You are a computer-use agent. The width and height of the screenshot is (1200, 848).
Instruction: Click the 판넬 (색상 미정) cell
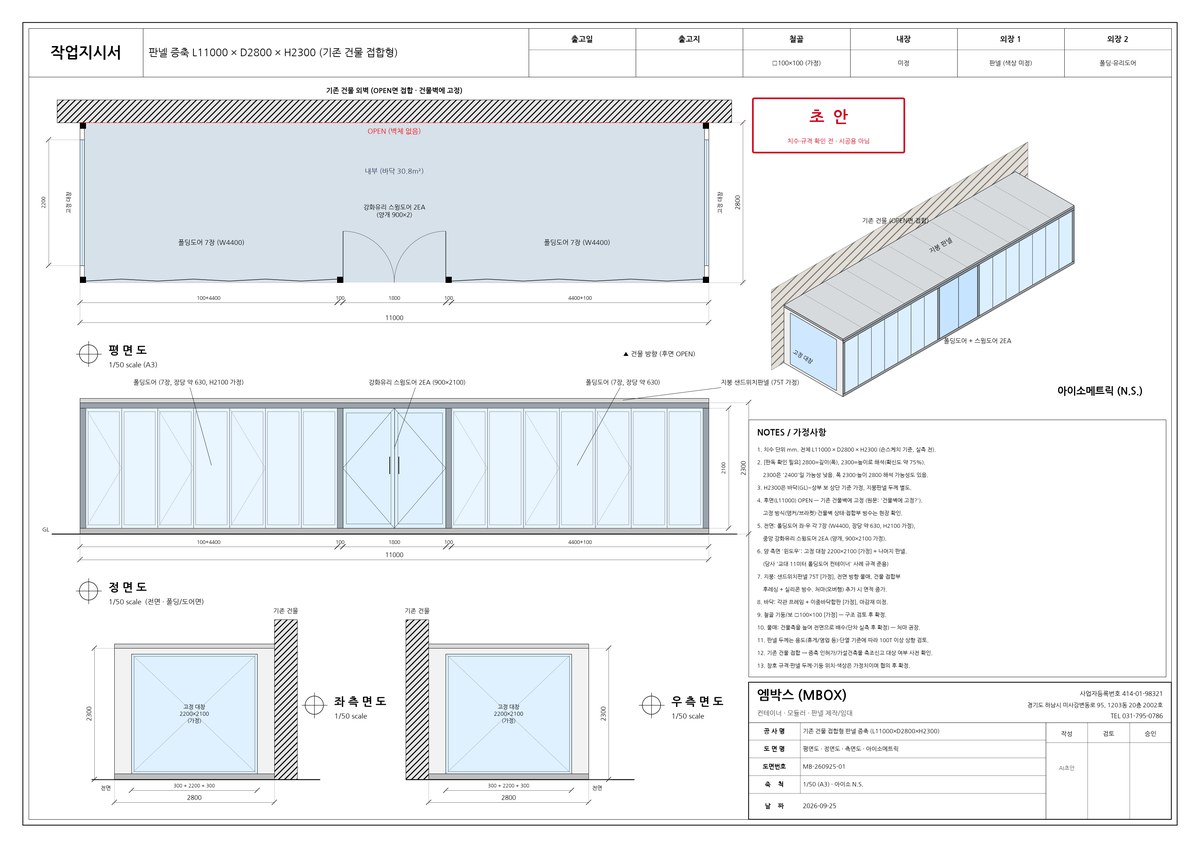click(1010, 63)
